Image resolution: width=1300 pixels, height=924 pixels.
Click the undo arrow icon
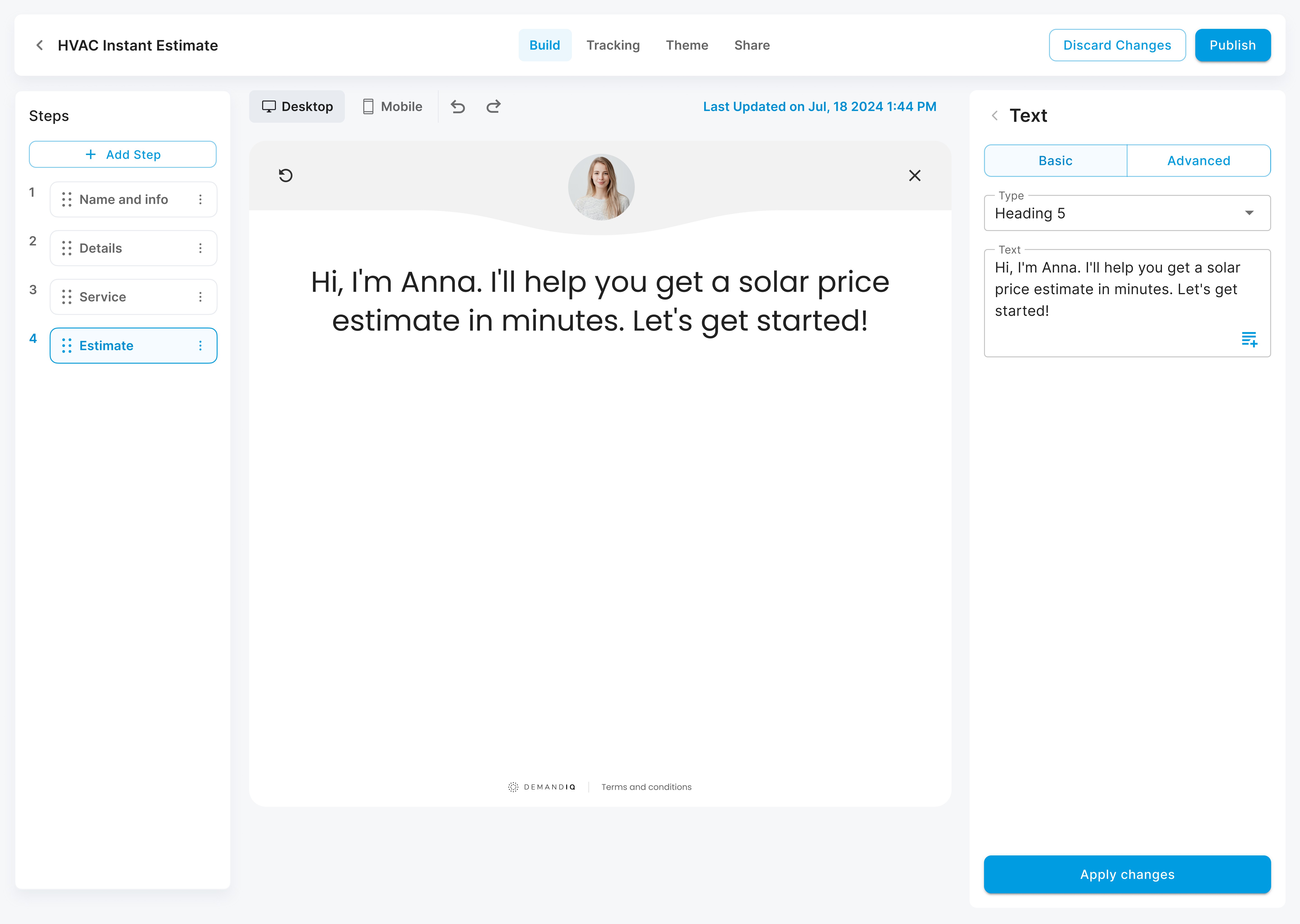(458, 106)
